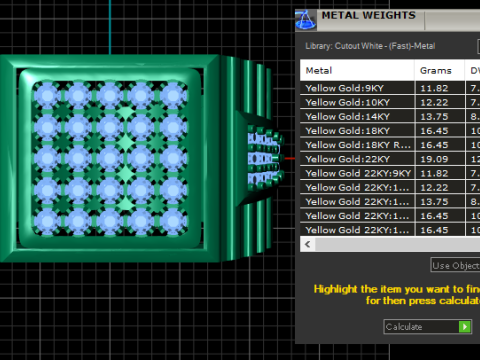The width and height of the screenshot is (480, 360).
Task: Click the Metal column header
Action: [x=357, y=70]
